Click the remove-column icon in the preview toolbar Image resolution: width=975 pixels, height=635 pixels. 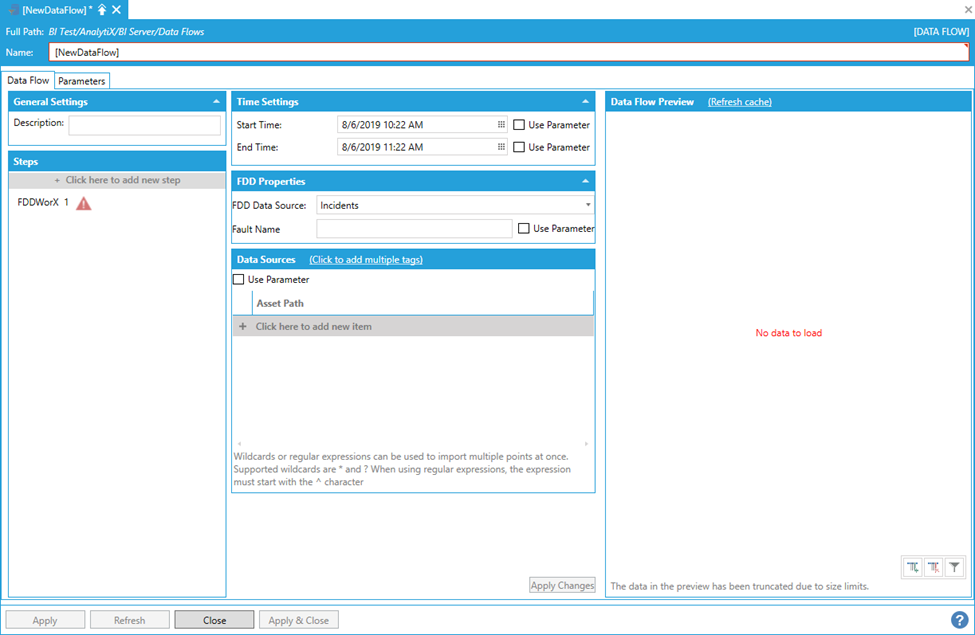[x=934, y=567]
